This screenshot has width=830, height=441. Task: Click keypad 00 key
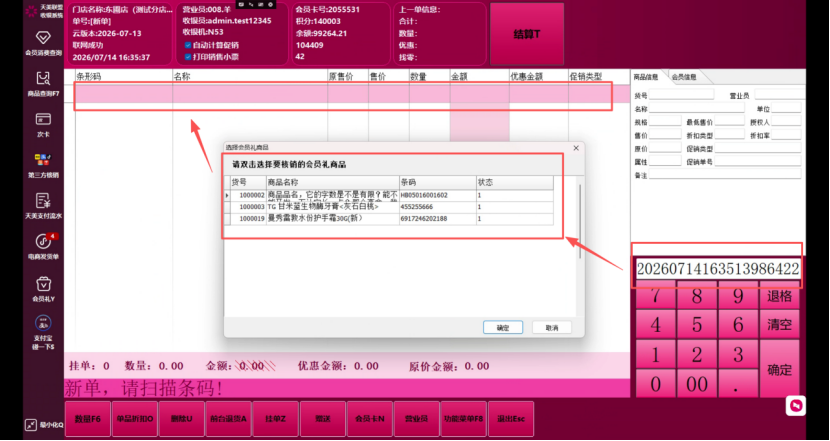click(697, 384)
